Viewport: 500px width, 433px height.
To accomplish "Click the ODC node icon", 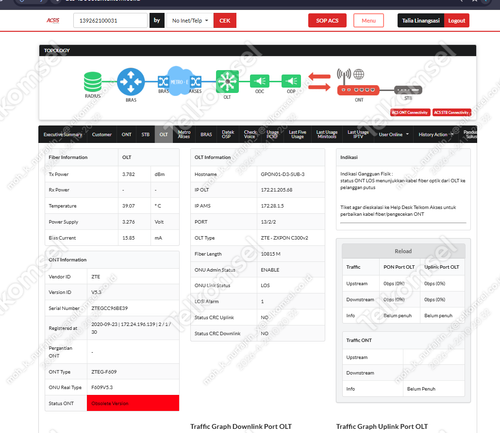I will point(260,81).
